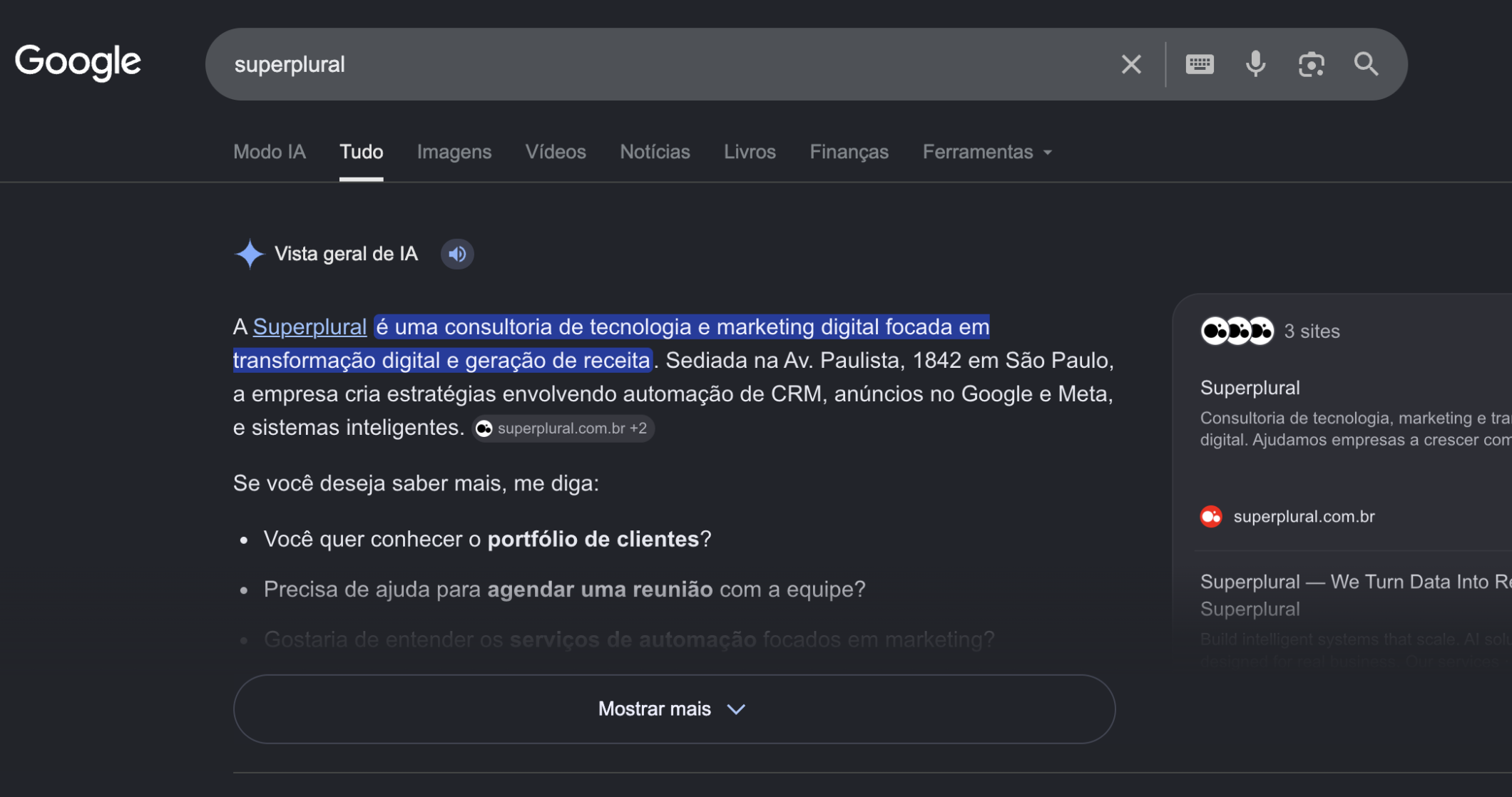Click 'agendar uma reunião' suggestion text

[600, 590]
